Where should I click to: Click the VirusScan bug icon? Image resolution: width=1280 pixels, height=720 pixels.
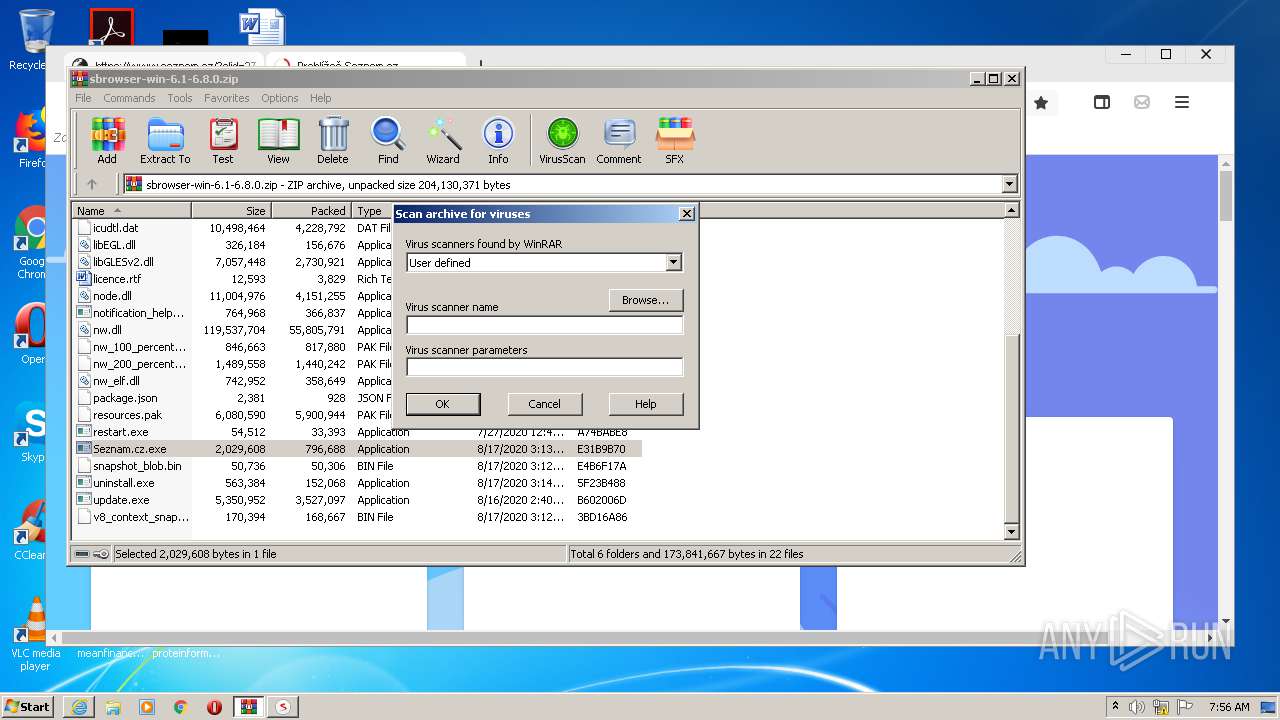[x=562, y=141]
